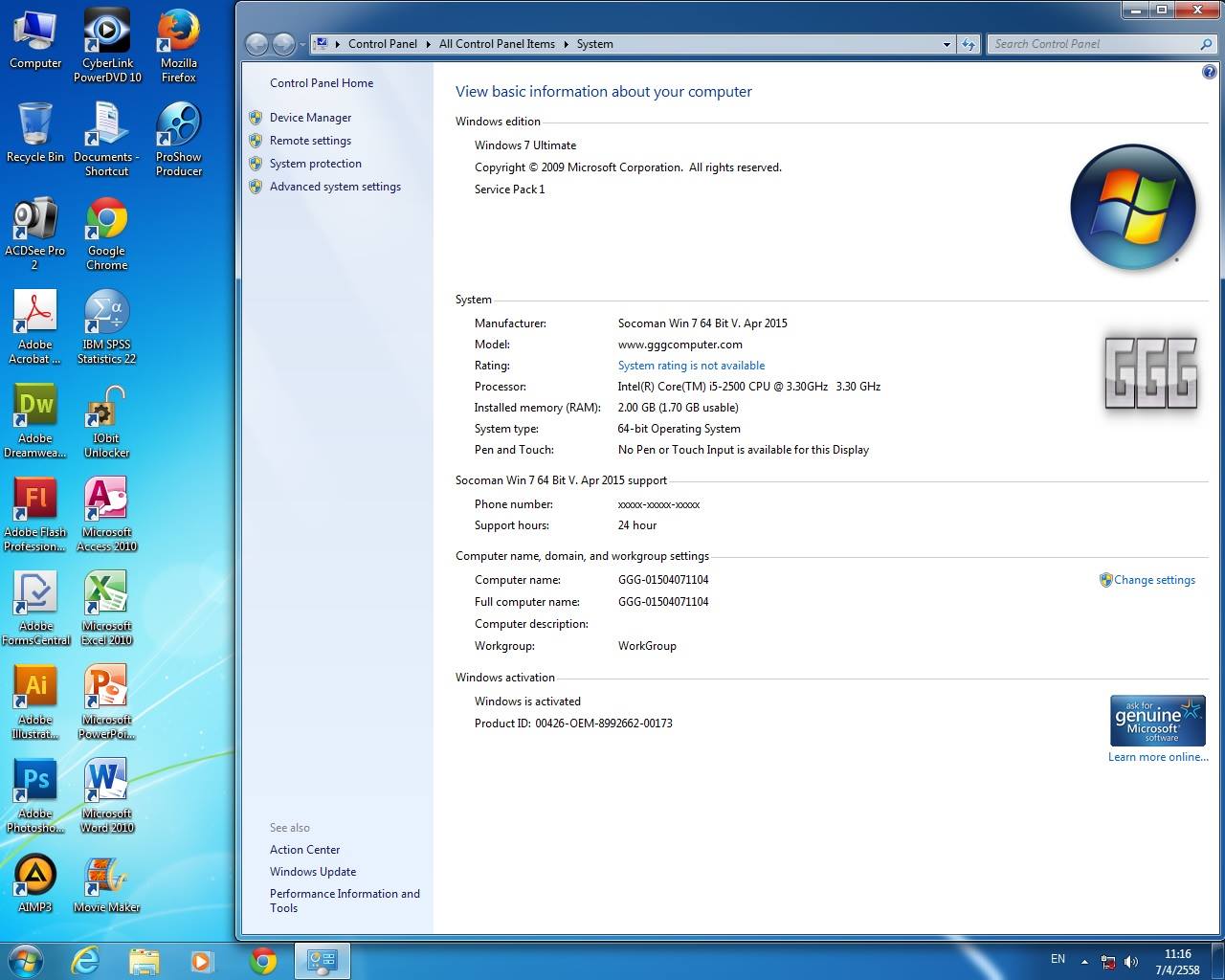
Task: Select Microsoft Excel 2010 icon
Action: click(x=107, y=609)
